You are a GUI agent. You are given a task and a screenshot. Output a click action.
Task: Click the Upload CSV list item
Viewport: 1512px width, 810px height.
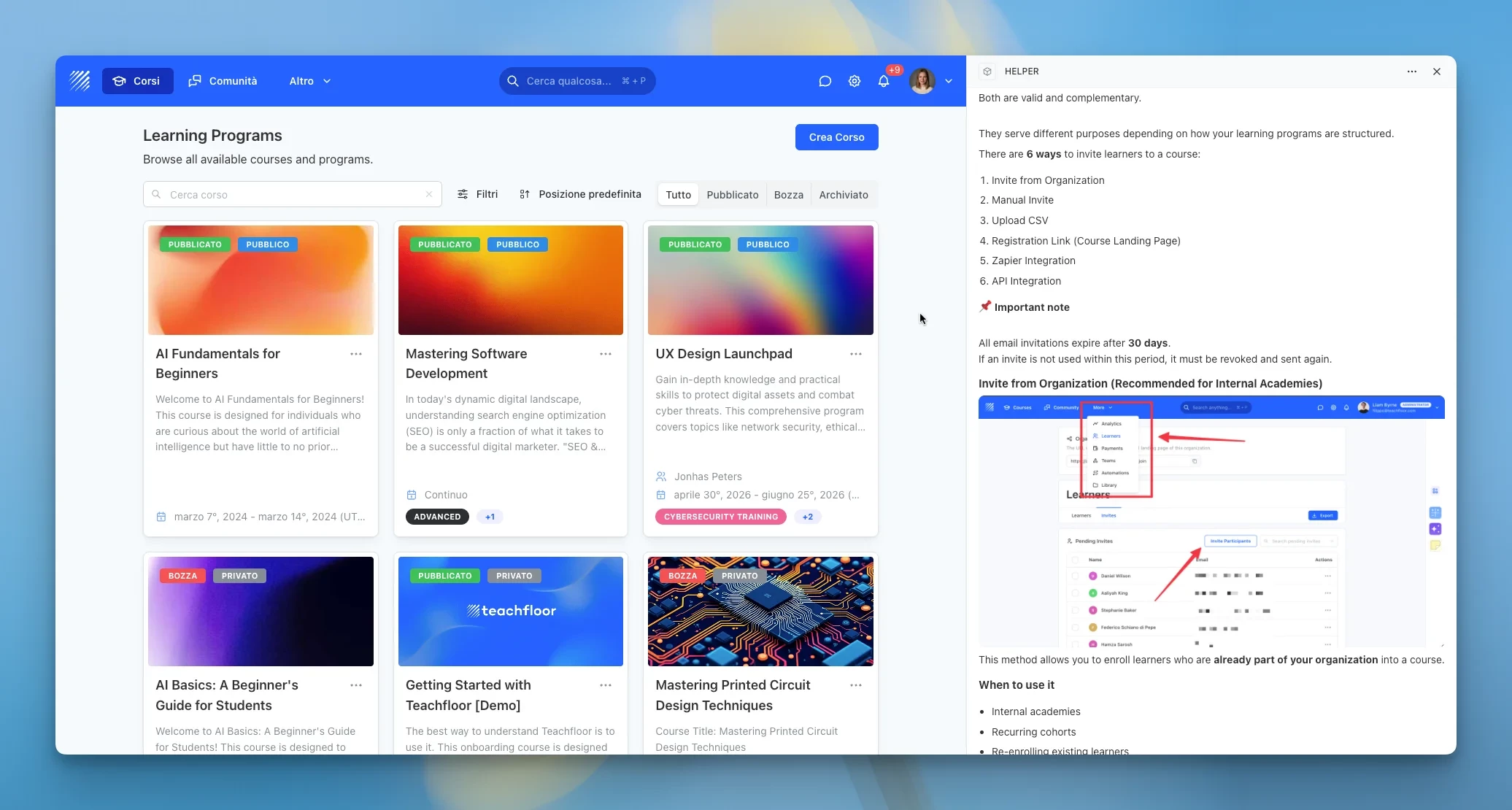tap(1019, 220)
